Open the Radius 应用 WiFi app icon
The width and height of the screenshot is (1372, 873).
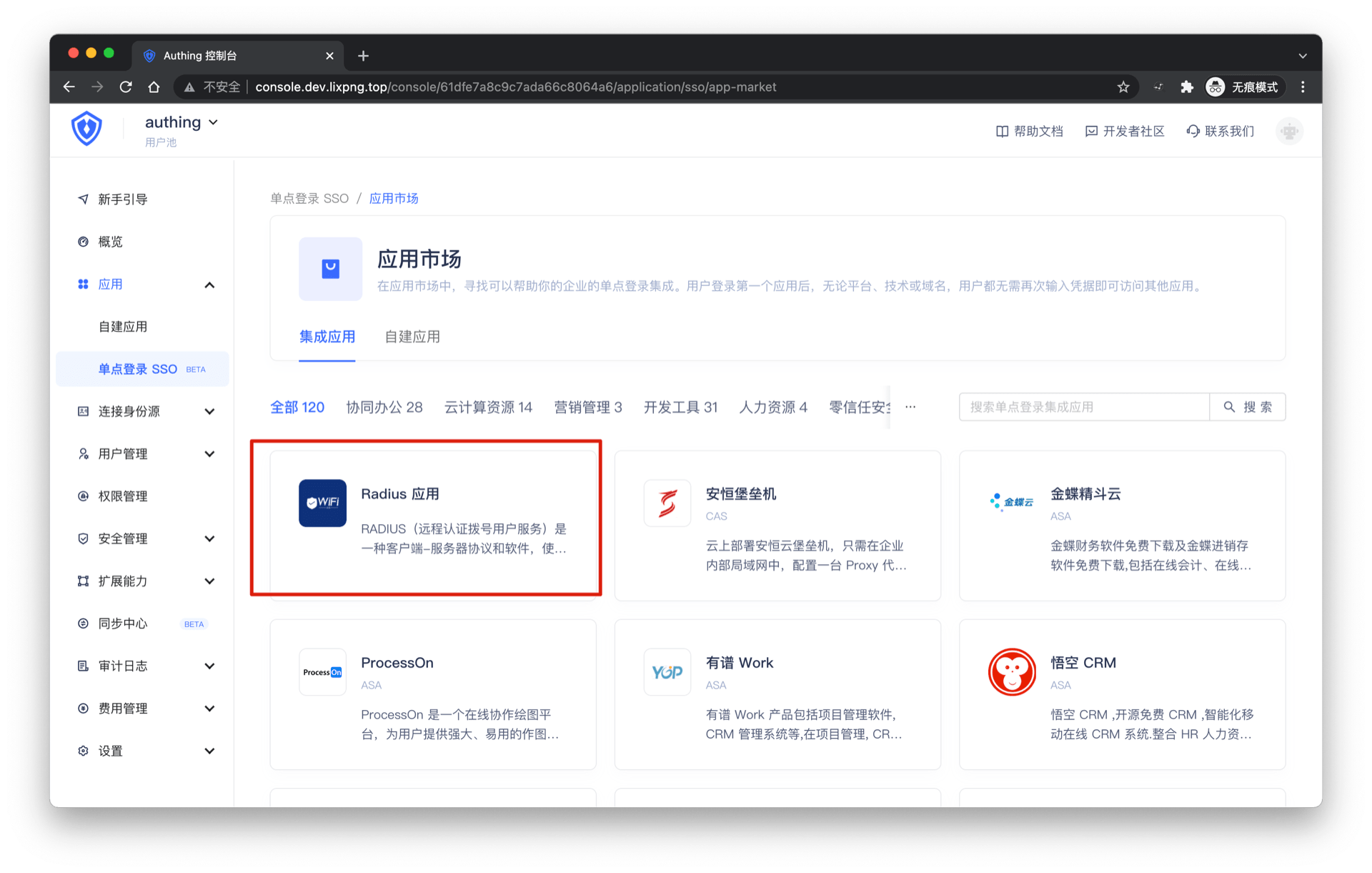[322, 503]
